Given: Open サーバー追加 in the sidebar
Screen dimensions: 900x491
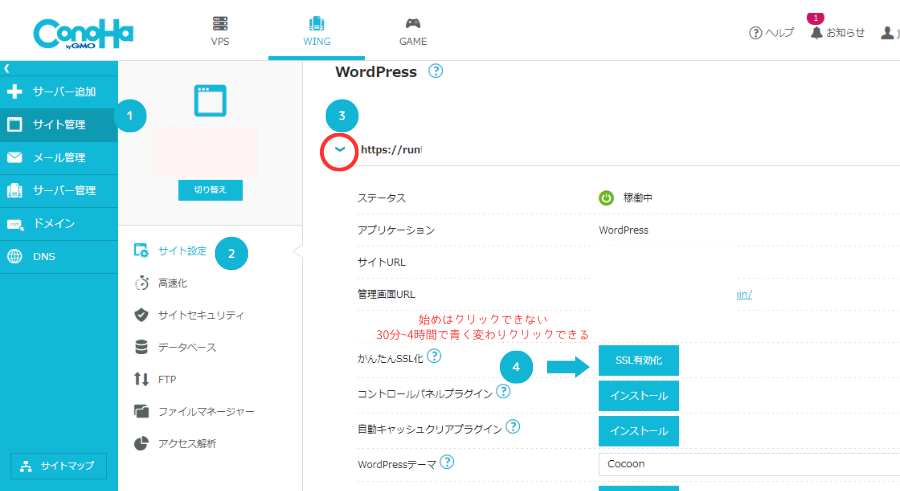Looking at the screenshot, I should 59,92.
